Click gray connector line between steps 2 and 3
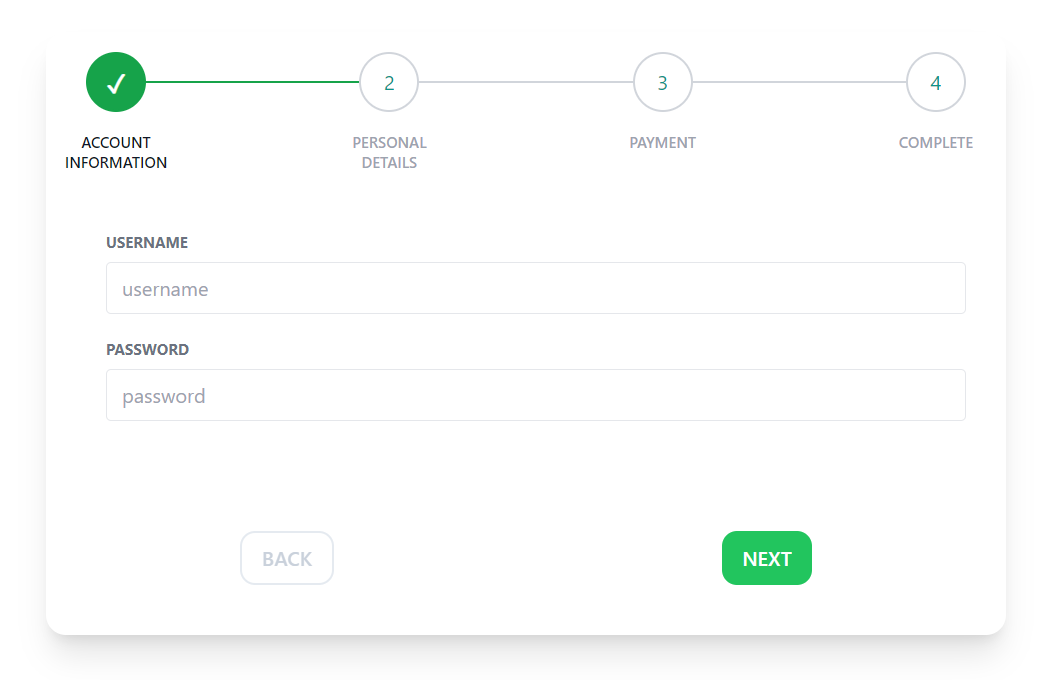Image resolution: width=1042 pixels, height=680 pixels. click(525, 82)
